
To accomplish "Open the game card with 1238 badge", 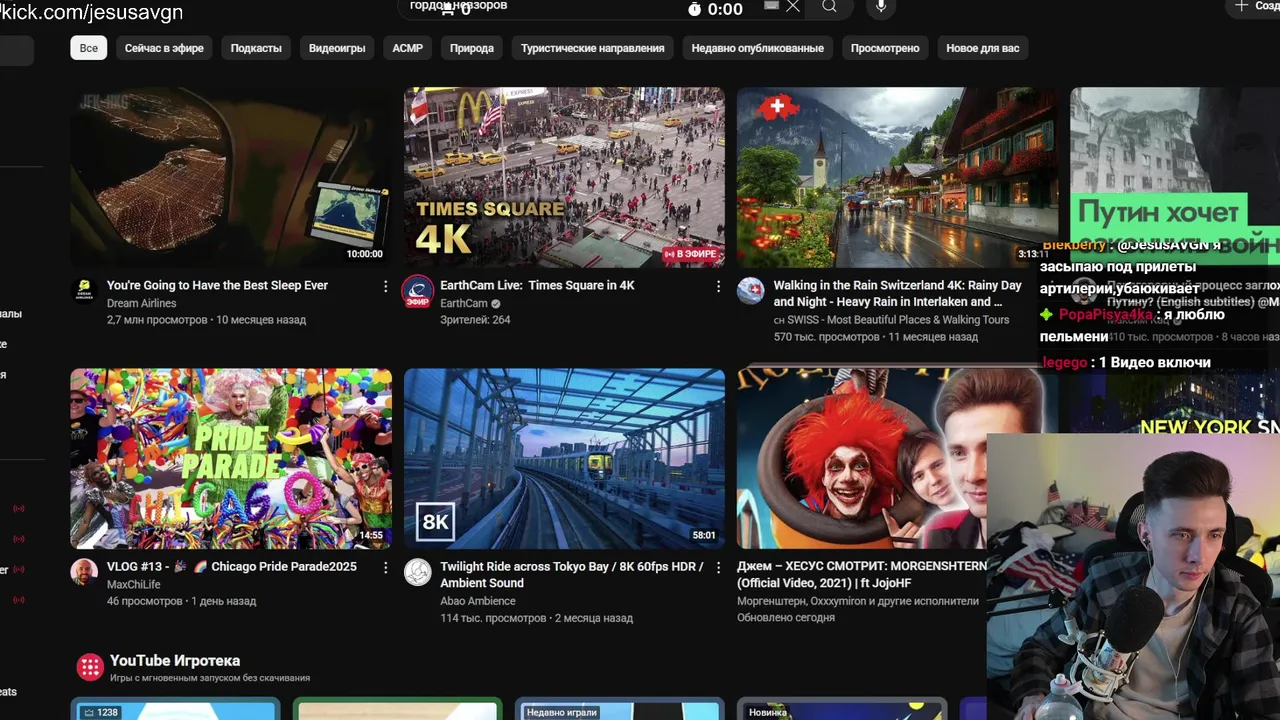I will pos(174,709).
